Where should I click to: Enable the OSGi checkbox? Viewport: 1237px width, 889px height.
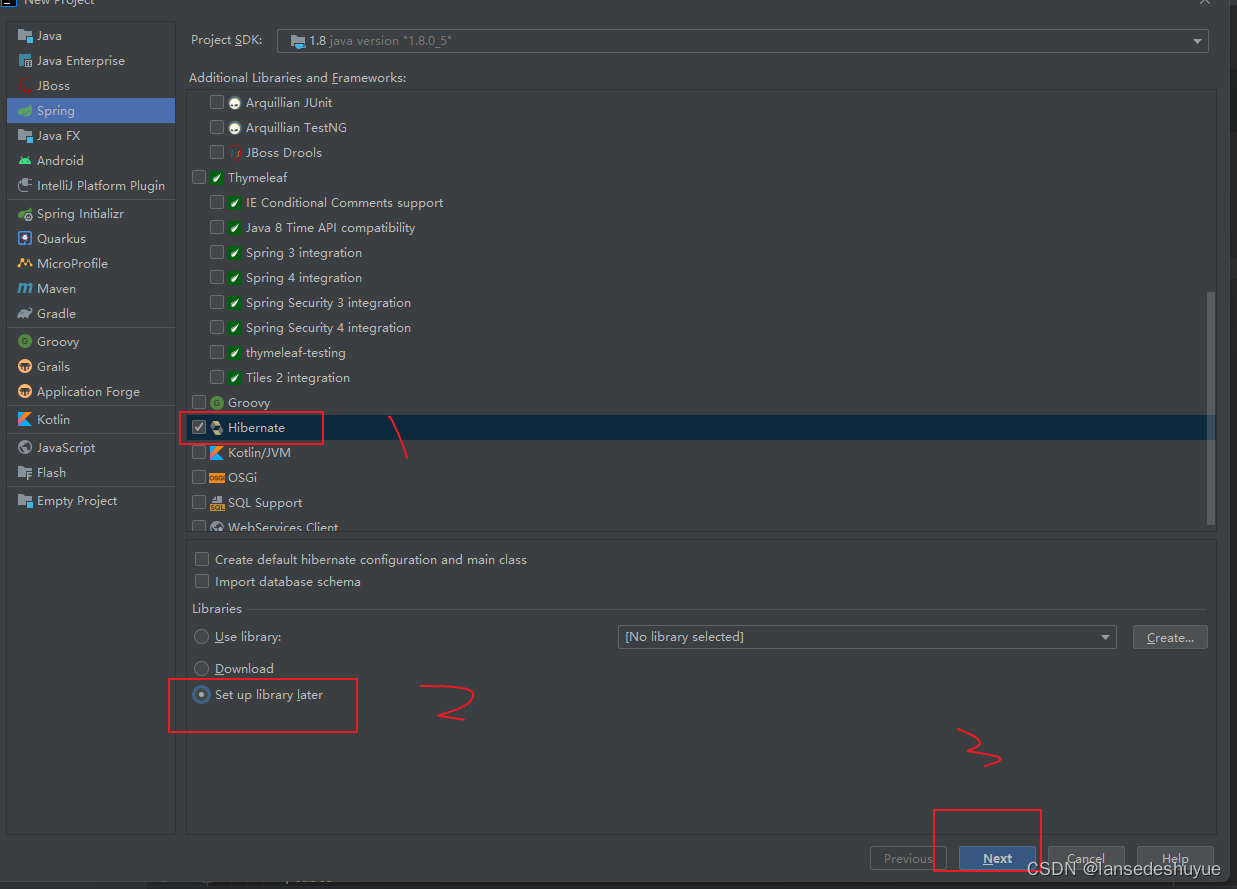tap(199, 477)
